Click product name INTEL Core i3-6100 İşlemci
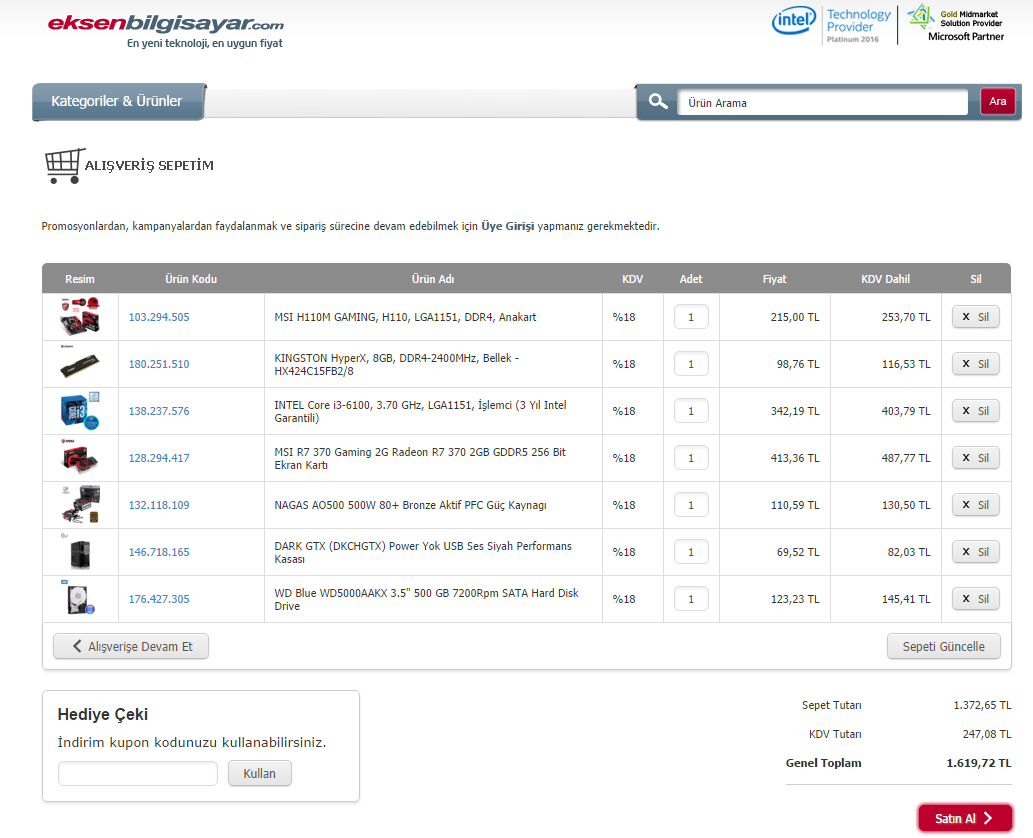 tap(420, 411)
